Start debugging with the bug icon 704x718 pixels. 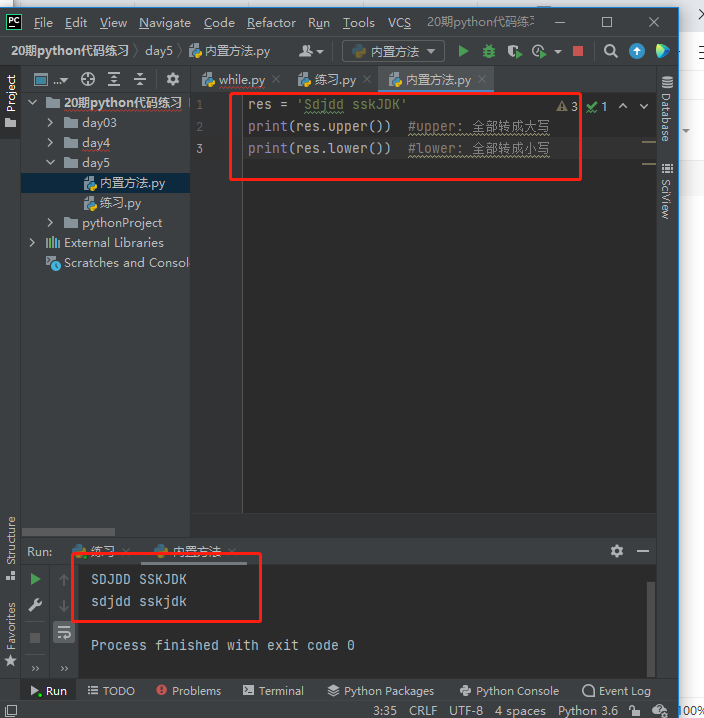[489, 51]
